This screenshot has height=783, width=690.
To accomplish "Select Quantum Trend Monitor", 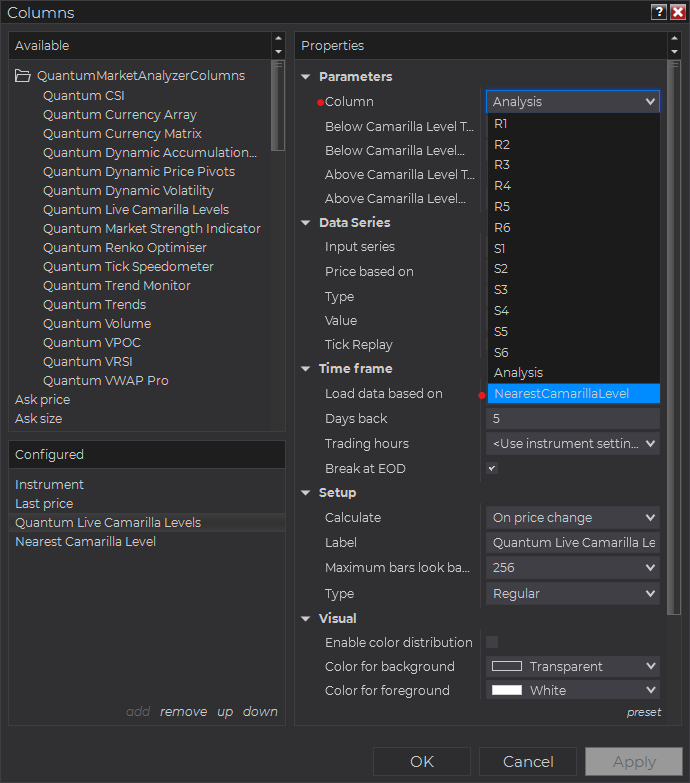I will (117, 286).
